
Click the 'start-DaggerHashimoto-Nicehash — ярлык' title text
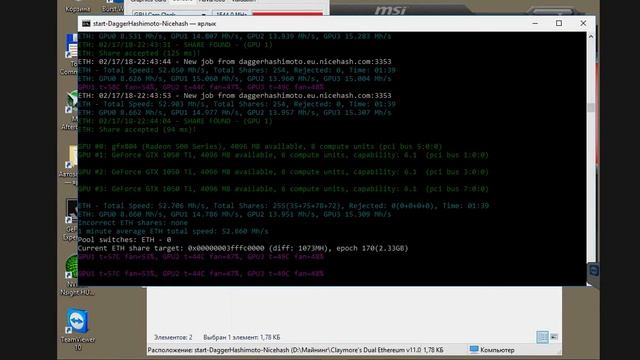(155, 24)
